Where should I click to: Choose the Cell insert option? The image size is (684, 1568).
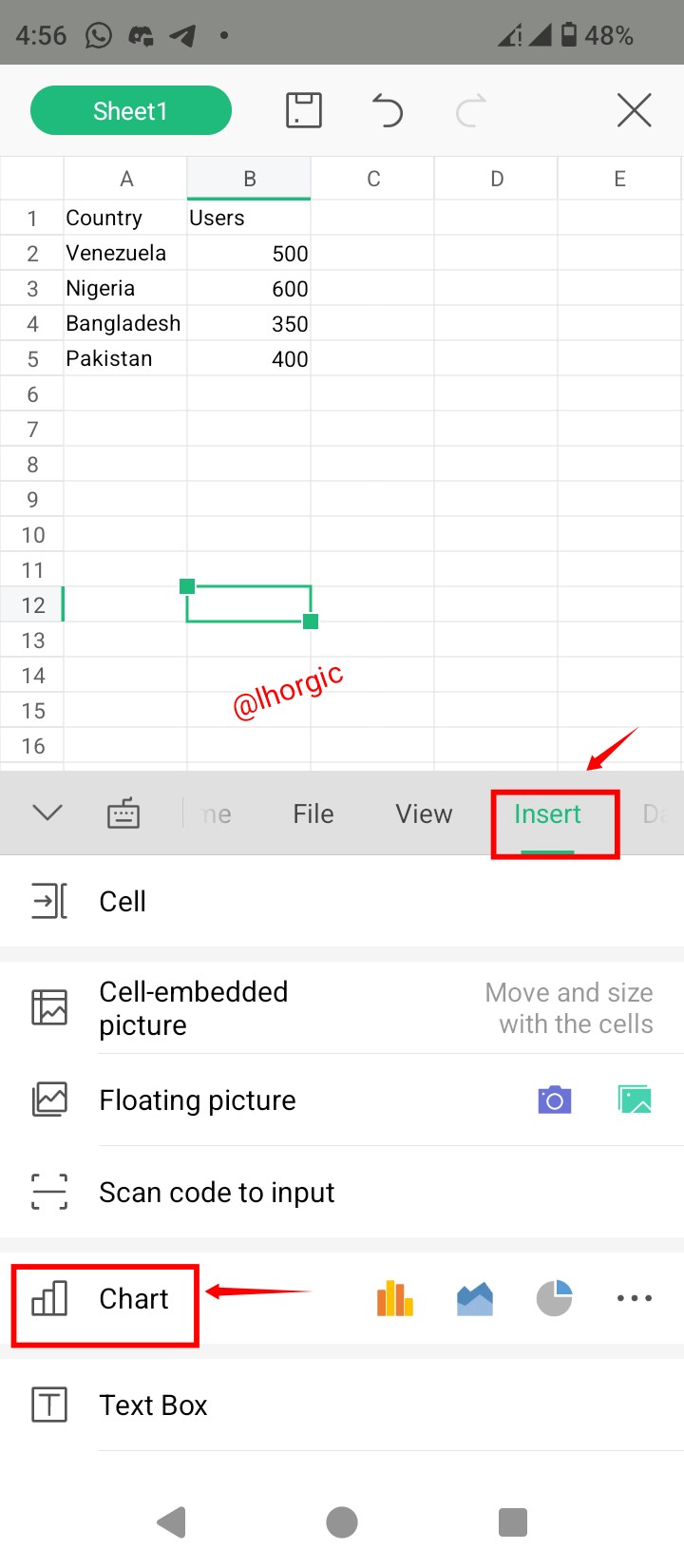pyautogui.click(x=342, y=901)
